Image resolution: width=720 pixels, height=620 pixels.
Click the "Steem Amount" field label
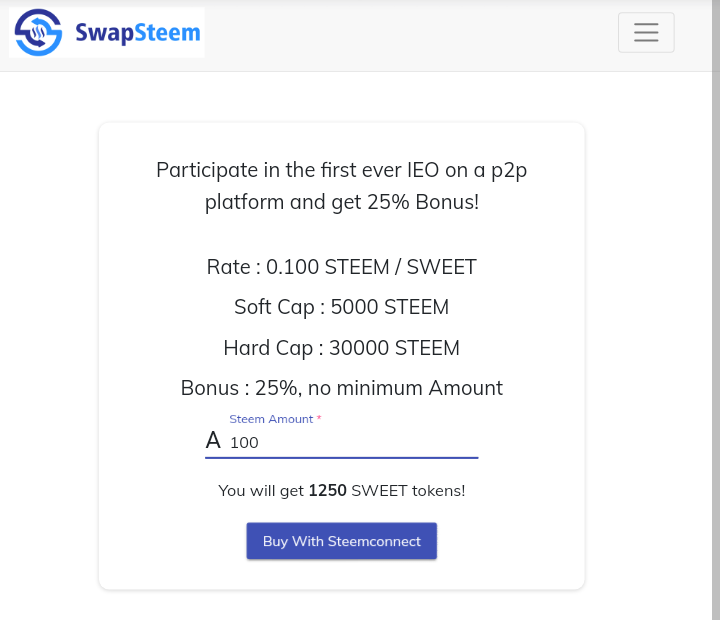(x=270, y=419)
